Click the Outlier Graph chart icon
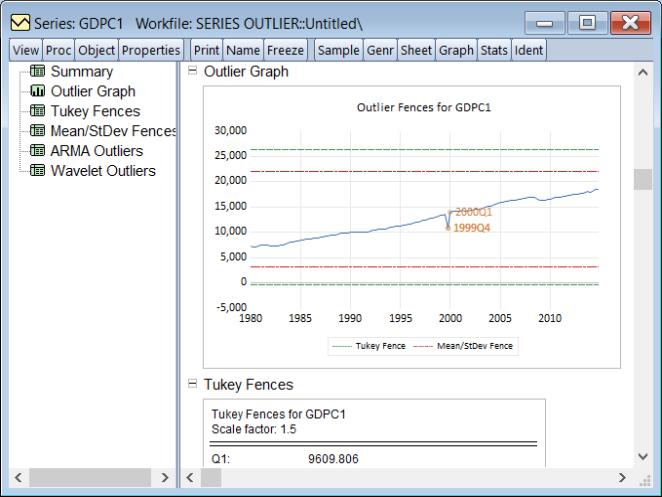 (x=38, y=92)
